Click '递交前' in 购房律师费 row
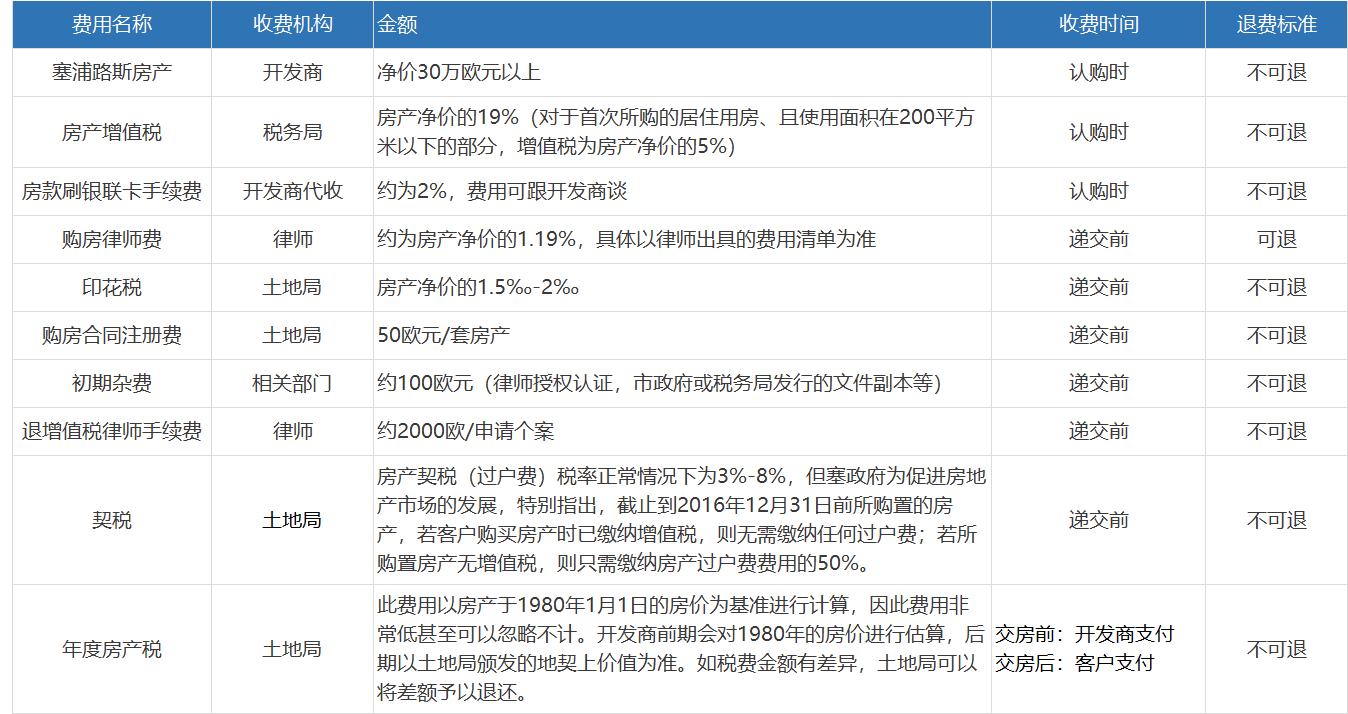The image size is (1348, 714). point(1098,239)
